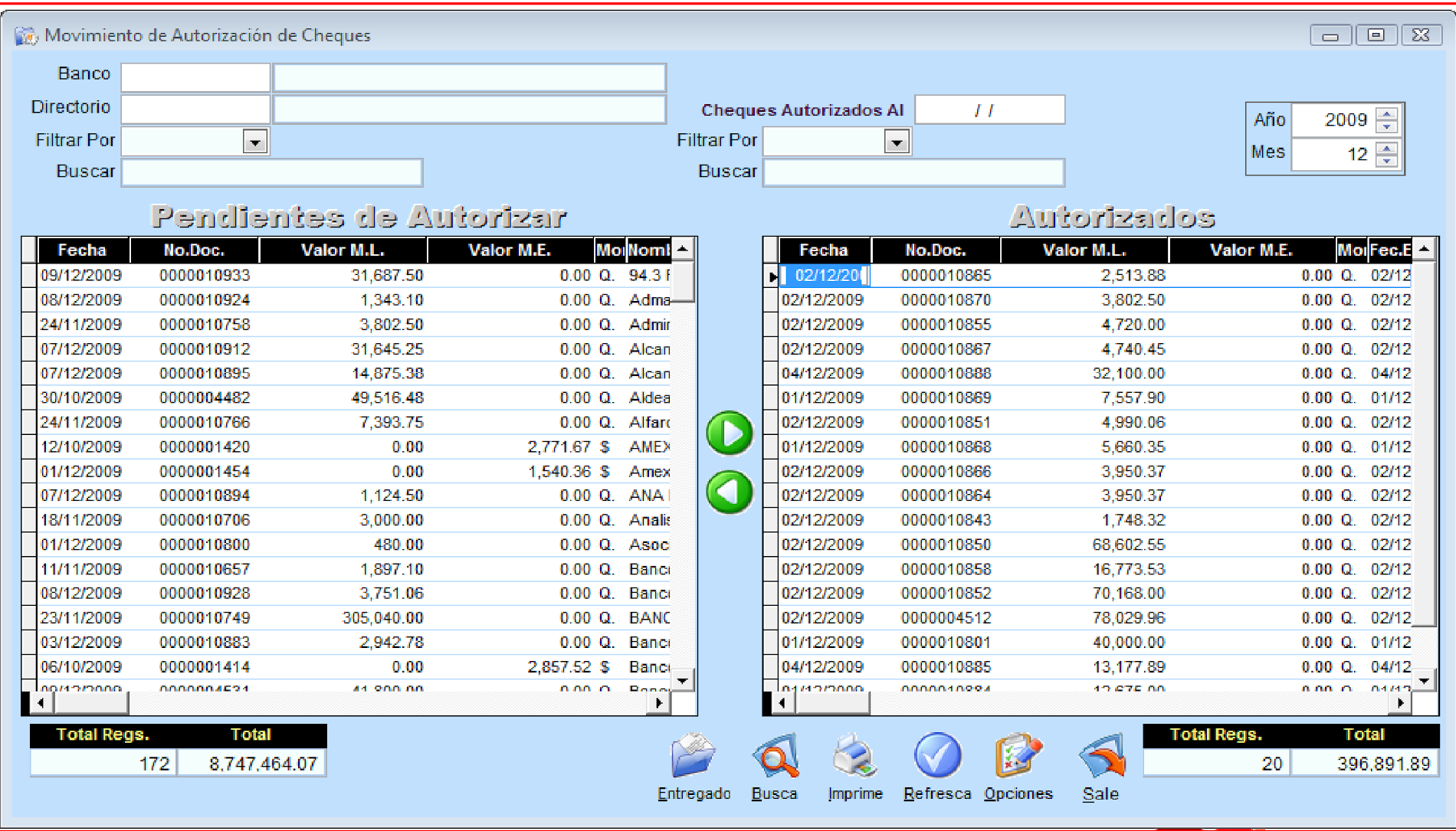Click the left Buscar search field
This screenshot has width=1456, height=831.
click(x=272, y=172)
